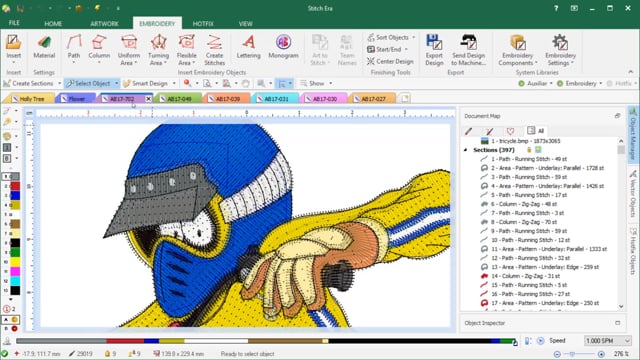Screen dimensions: 640x360
Task: Collapse the Sections (397) tree node
Action: [466, 150]
